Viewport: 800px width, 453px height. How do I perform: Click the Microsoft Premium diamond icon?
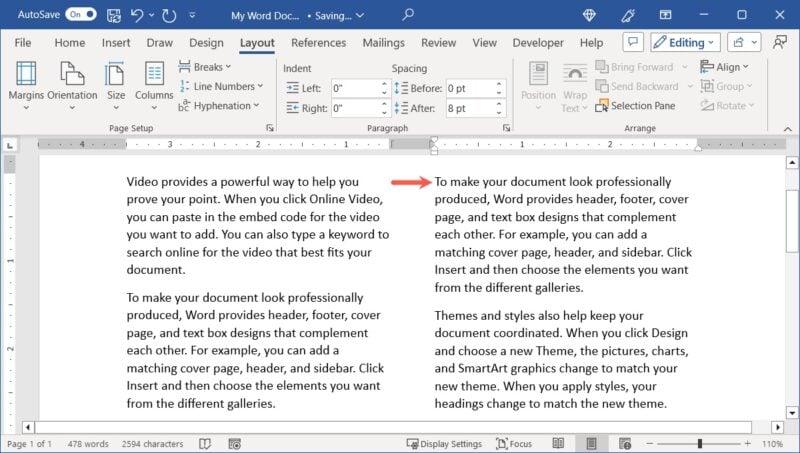[589, 15]
